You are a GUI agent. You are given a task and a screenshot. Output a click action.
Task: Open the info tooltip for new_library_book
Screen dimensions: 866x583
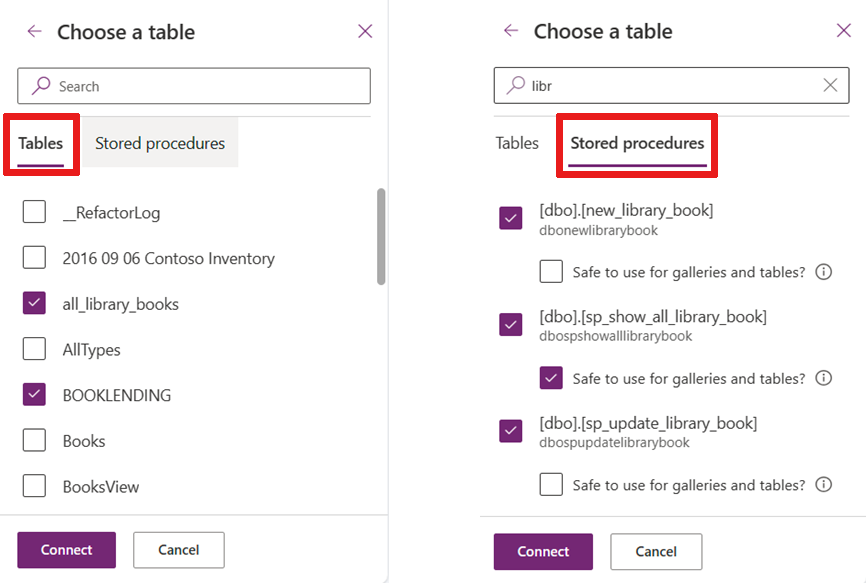pyautogui.click(x=823, y=269)
